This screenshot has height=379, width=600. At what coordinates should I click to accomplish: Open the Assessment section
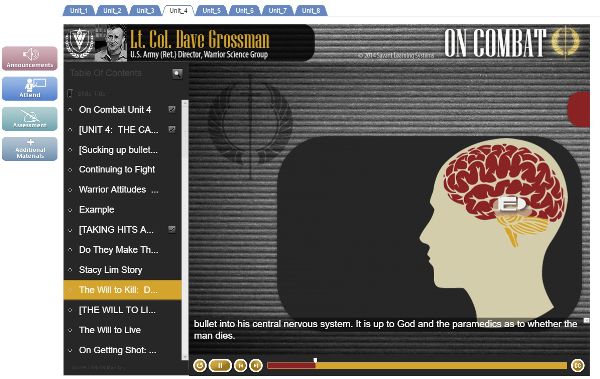(x=30, y=119)
